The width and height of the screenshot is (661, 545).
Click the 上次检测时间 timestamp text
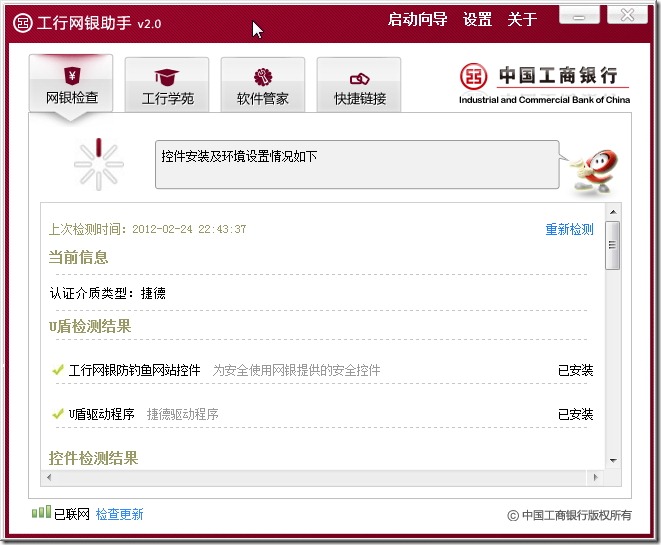[x=148, y=229]
